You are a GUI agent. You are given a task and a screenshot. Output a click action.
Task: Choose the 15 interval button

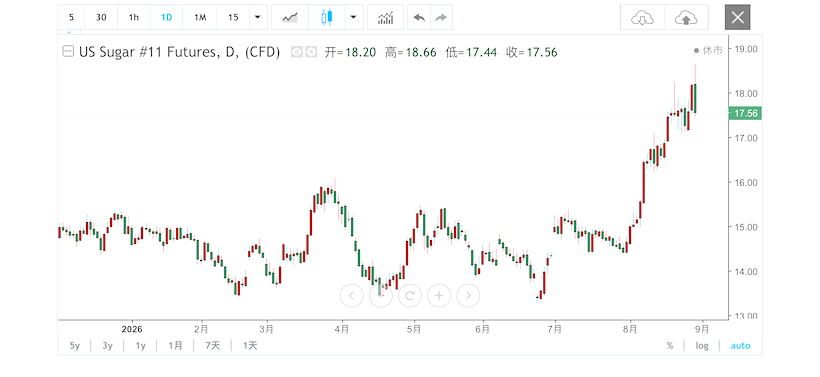click(x=233, y=17)
